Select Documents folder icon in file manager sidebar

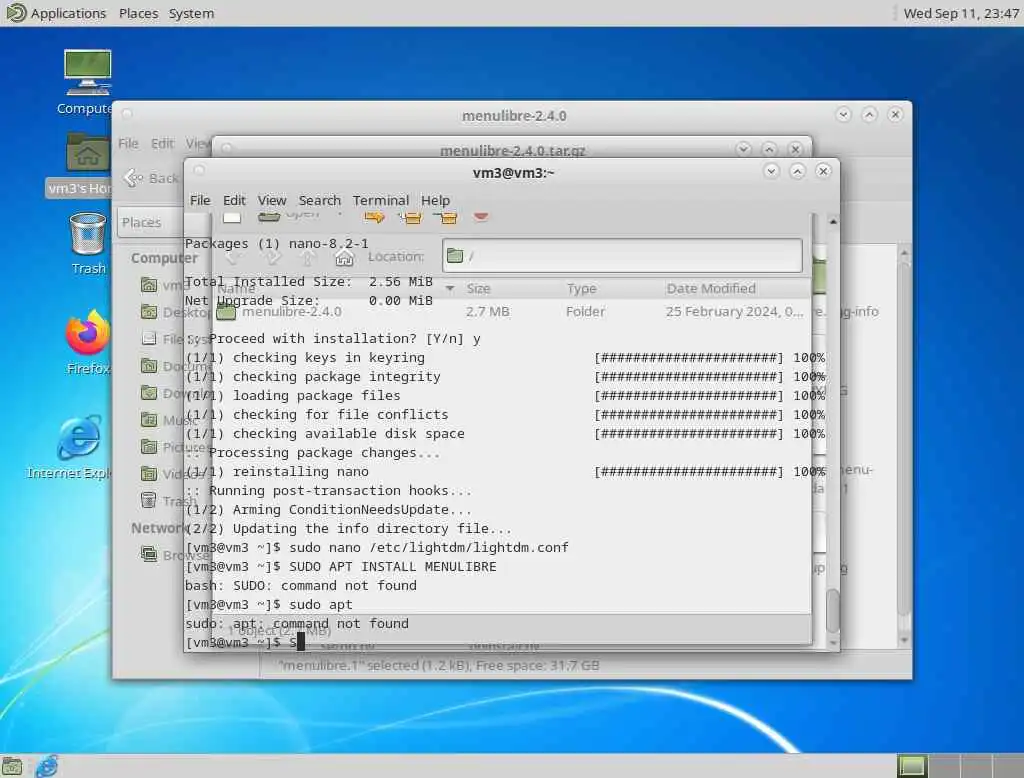(x=149, y=366)
